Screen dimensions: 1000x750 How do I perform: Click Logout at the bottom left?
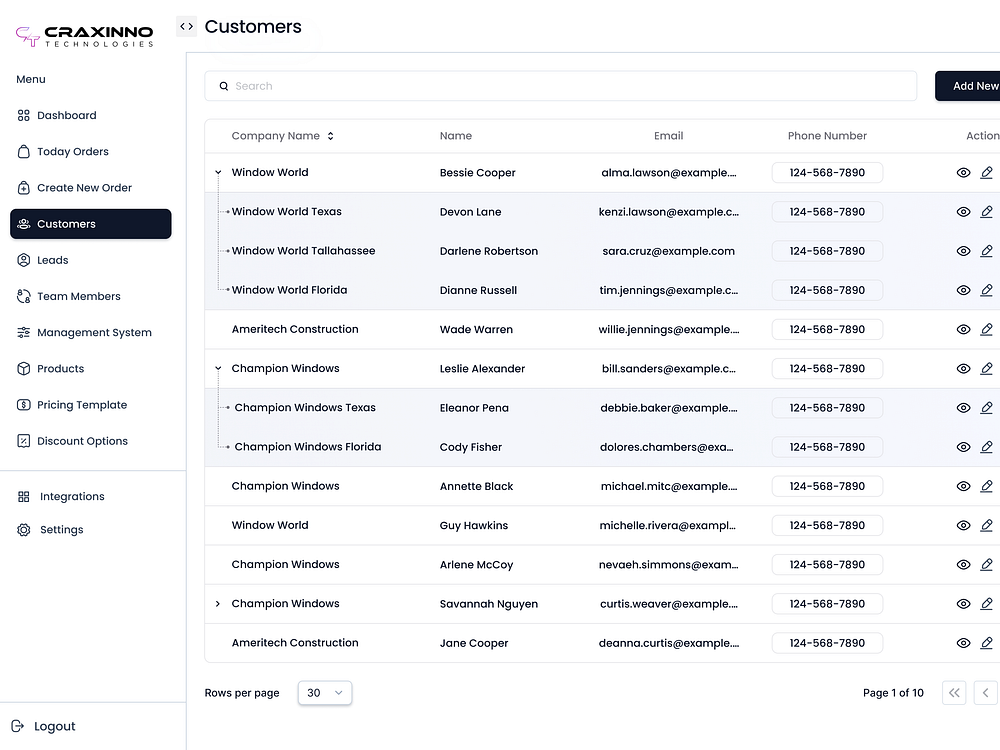[46, 726]
